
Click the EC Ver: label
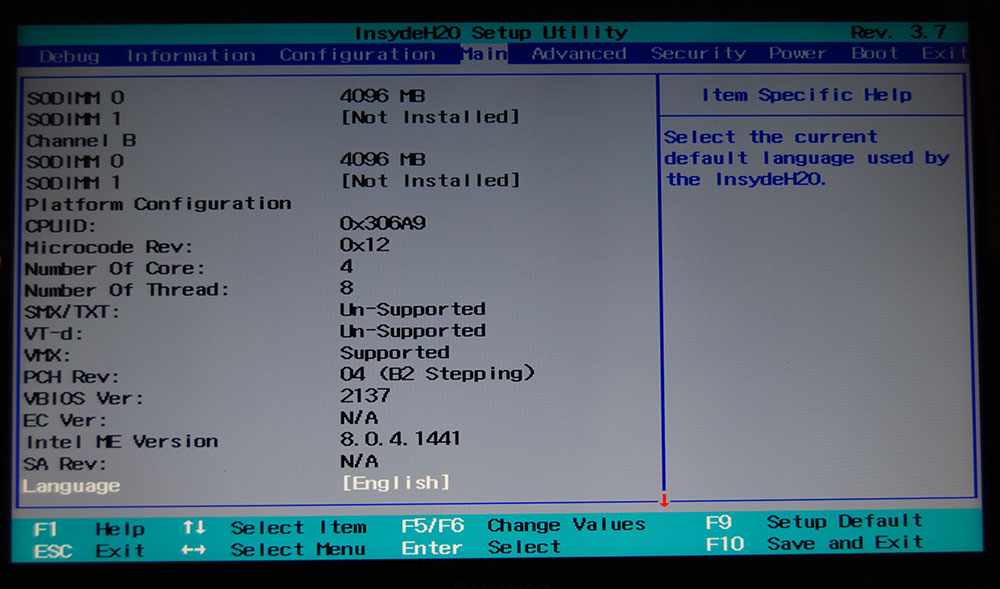click(x=65, y=421)
